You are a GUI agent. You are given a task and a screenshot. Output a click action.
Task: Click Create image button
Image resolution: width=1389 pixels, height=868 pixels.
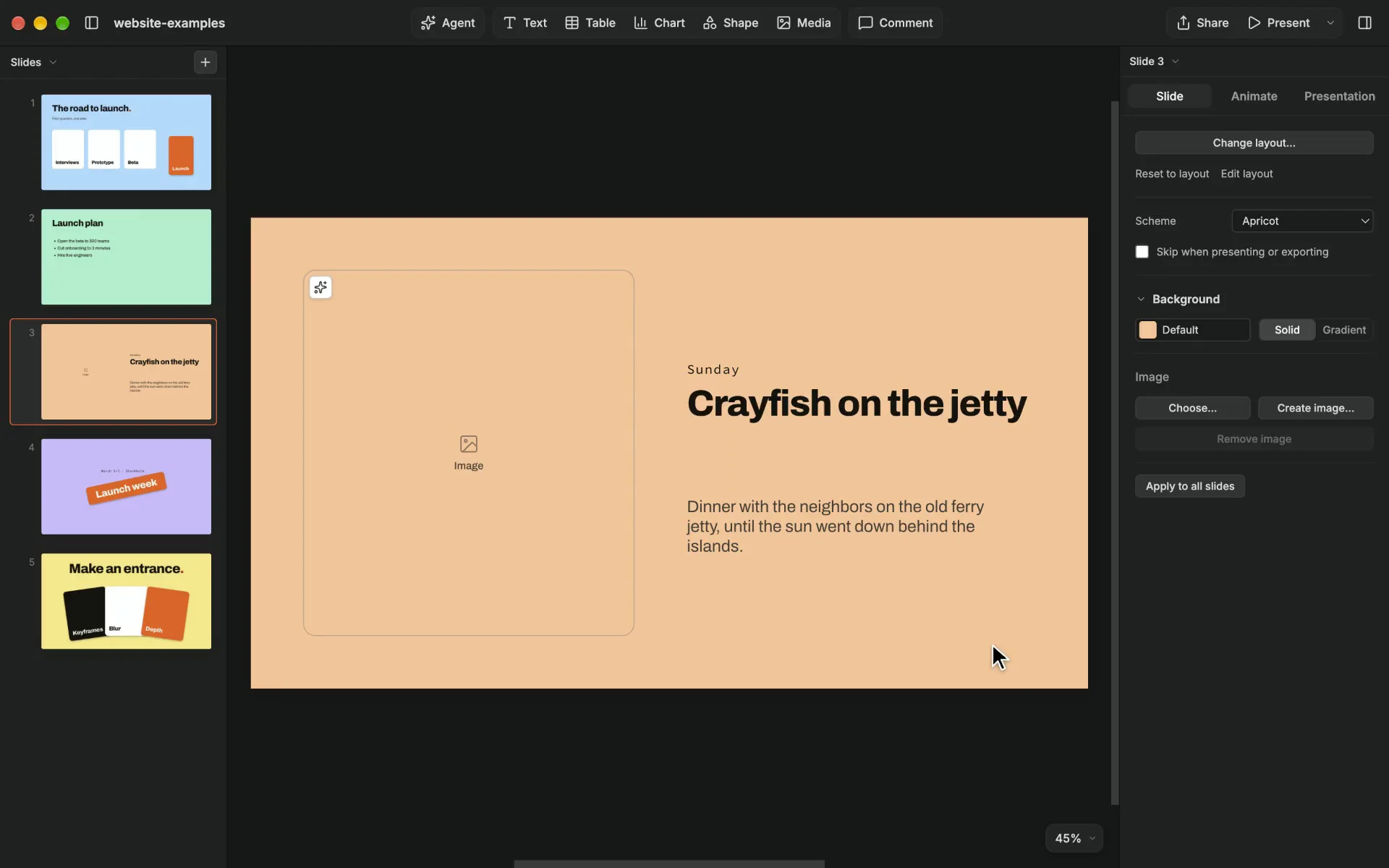tap(1315, 408)
